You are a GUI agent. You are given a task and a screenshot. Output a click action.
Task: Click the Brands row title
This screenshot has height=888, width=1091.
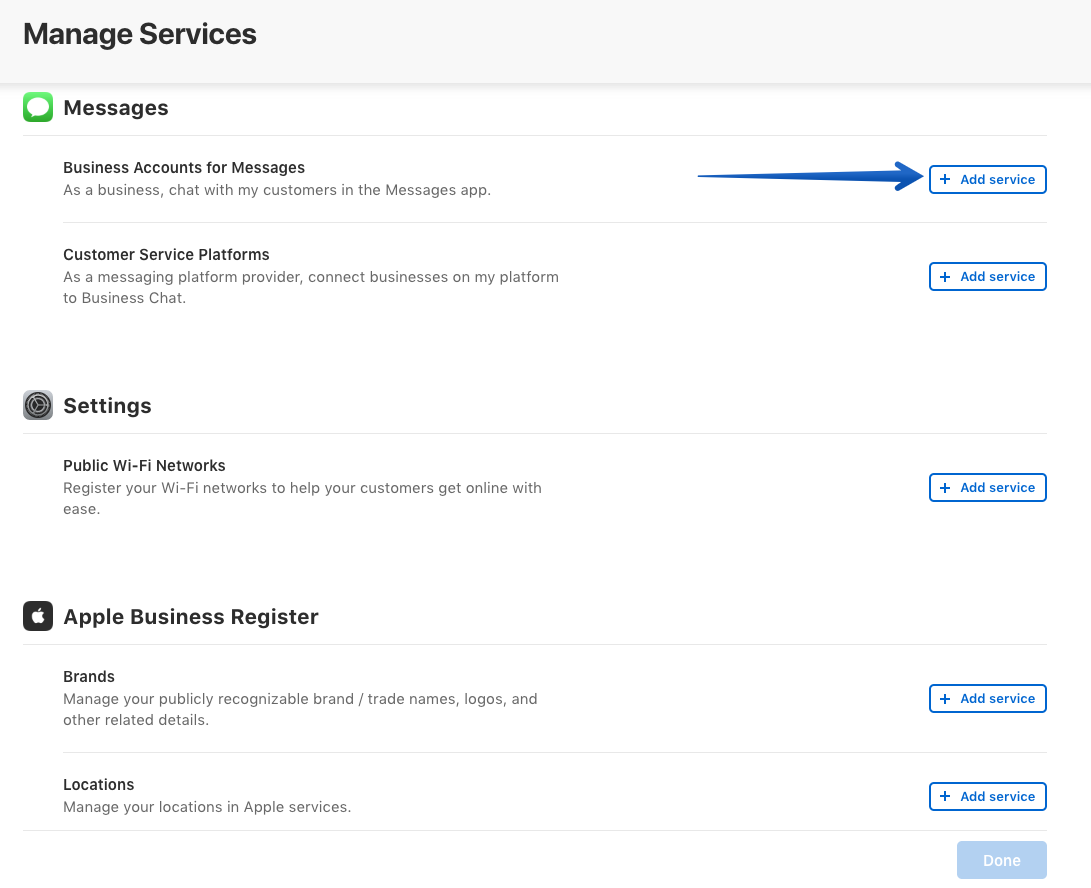pos(89,676)
